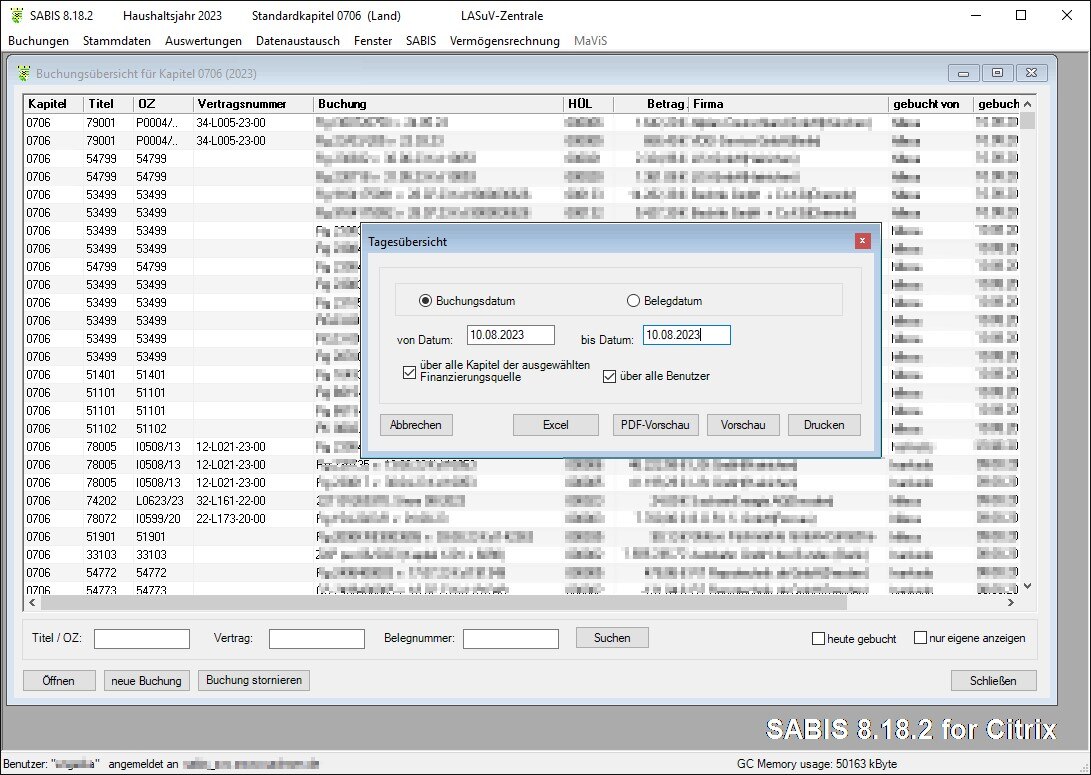Click the 'bis Datum' input field
The image size is (1091, 775).
click(x=687, y=335)
